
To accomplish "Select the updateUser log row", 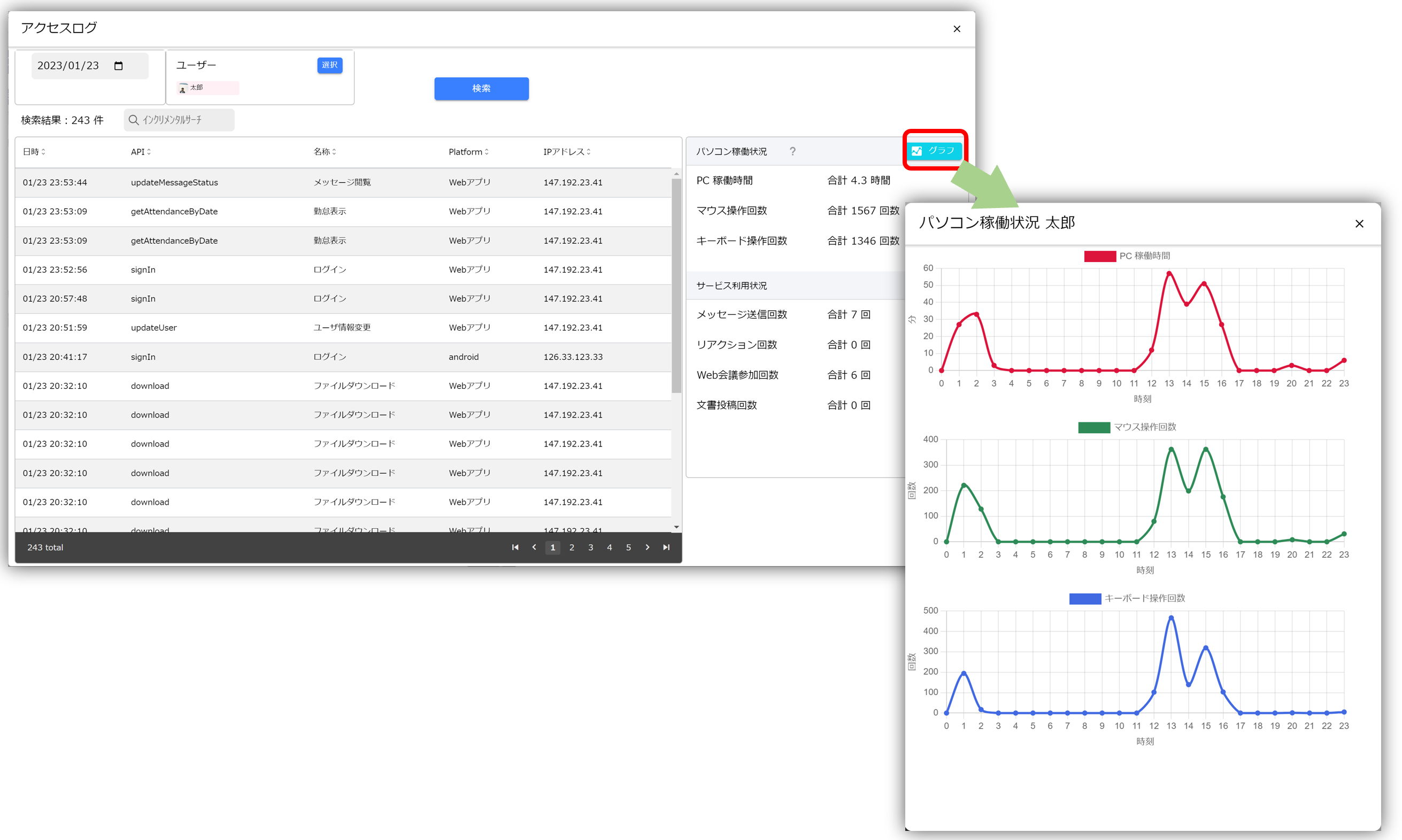I will tap(343, 328).
